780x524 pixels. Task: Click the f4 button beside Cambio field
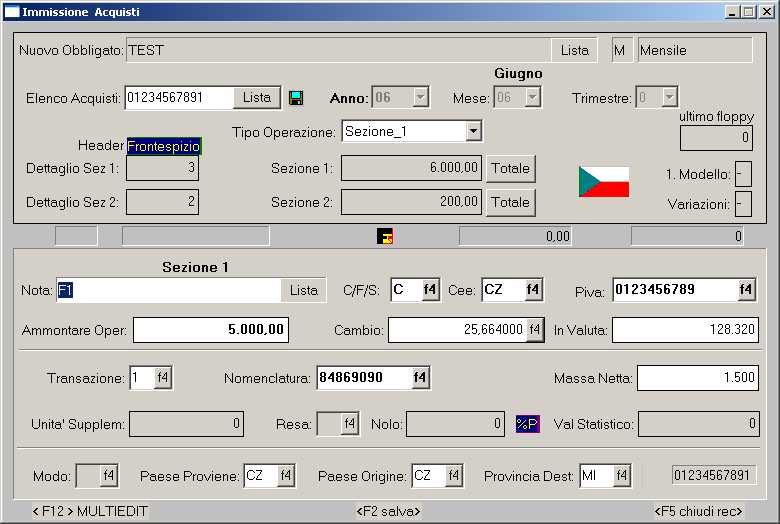pos(535,329)
